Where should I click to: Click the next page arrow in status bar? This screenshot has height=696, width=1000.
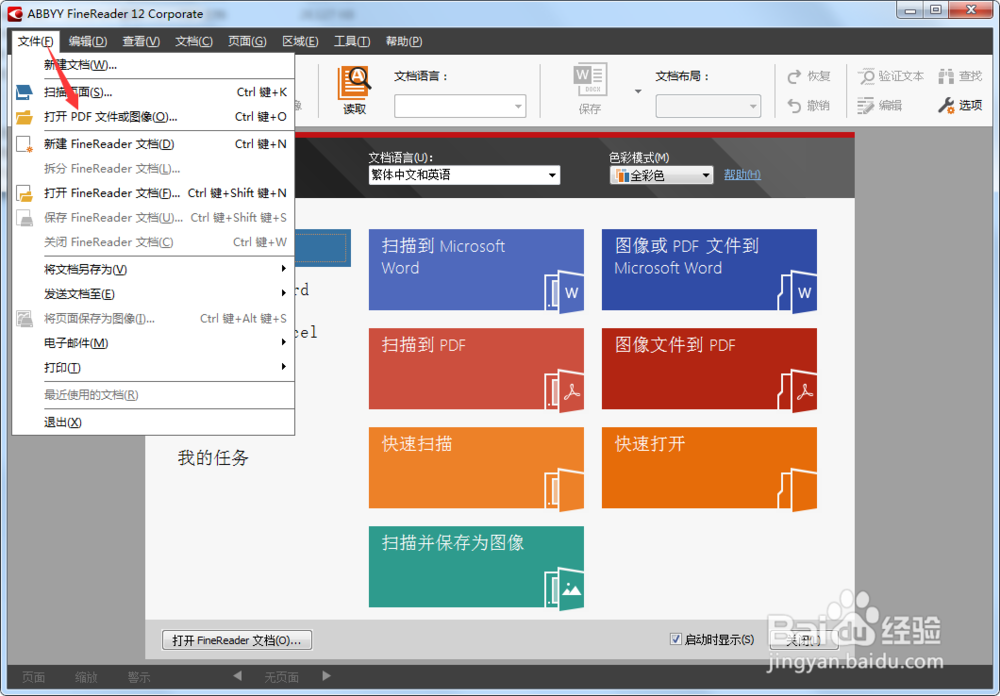click(x=327, y=676)
